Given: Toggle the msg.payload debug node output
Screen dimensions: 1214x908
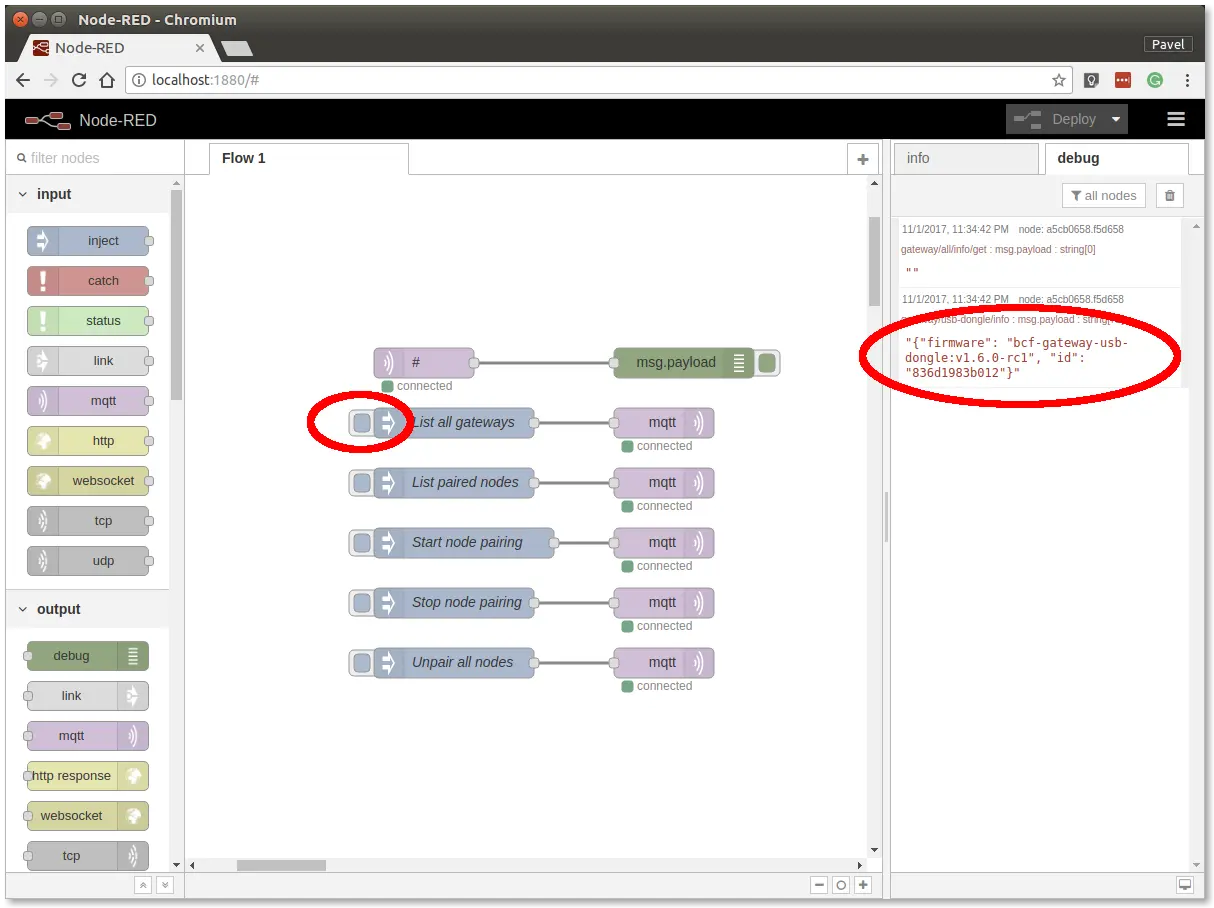Looking at the screenshot, I should point(767,363).
